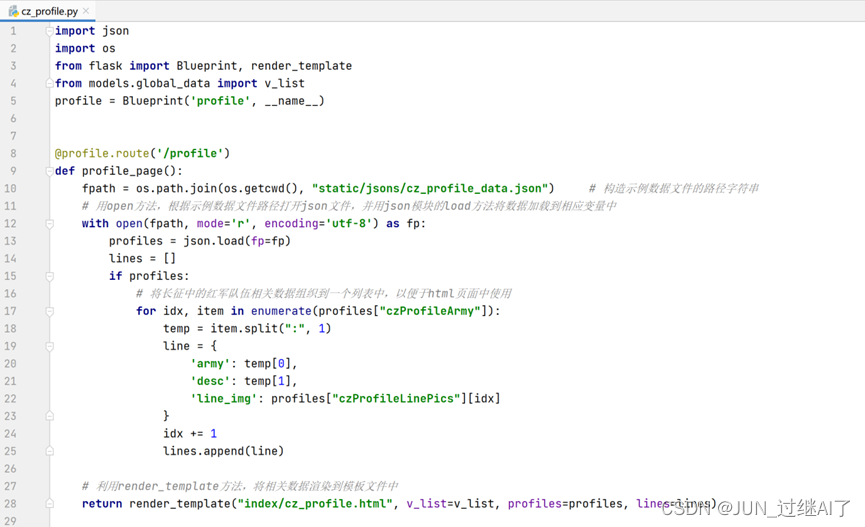
Task: Click the comment on line 11 about json load
Action: (x=349, y=206)
